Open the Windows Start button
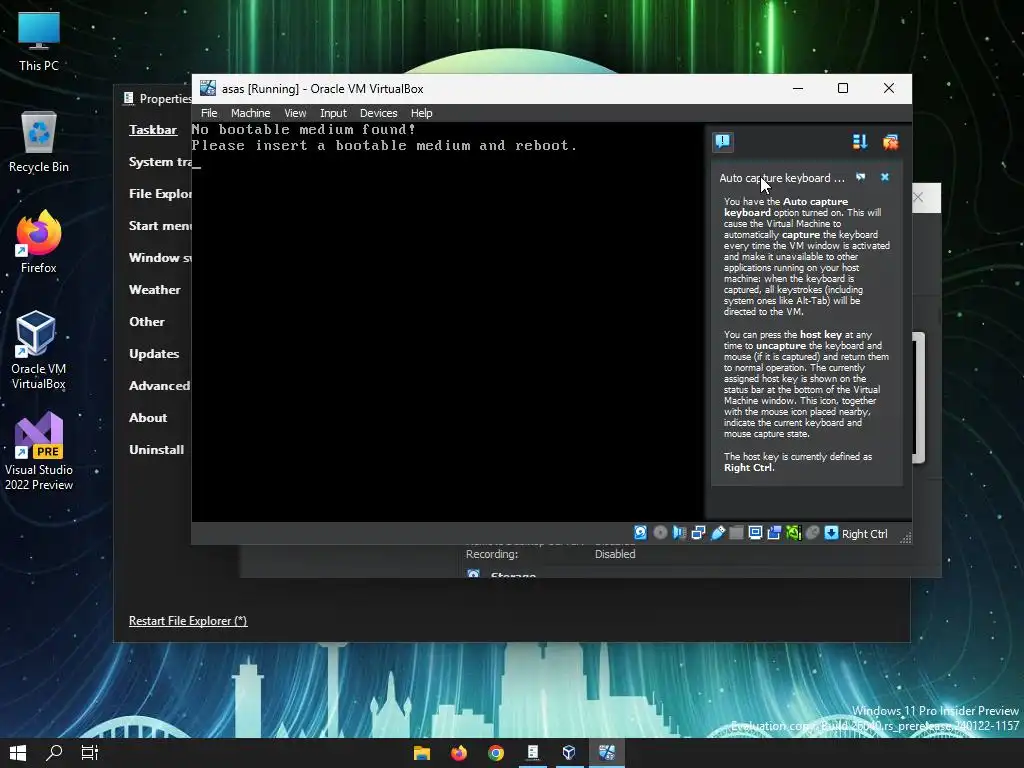Screen dimensions: 1024x768 [x=18, y=753]
